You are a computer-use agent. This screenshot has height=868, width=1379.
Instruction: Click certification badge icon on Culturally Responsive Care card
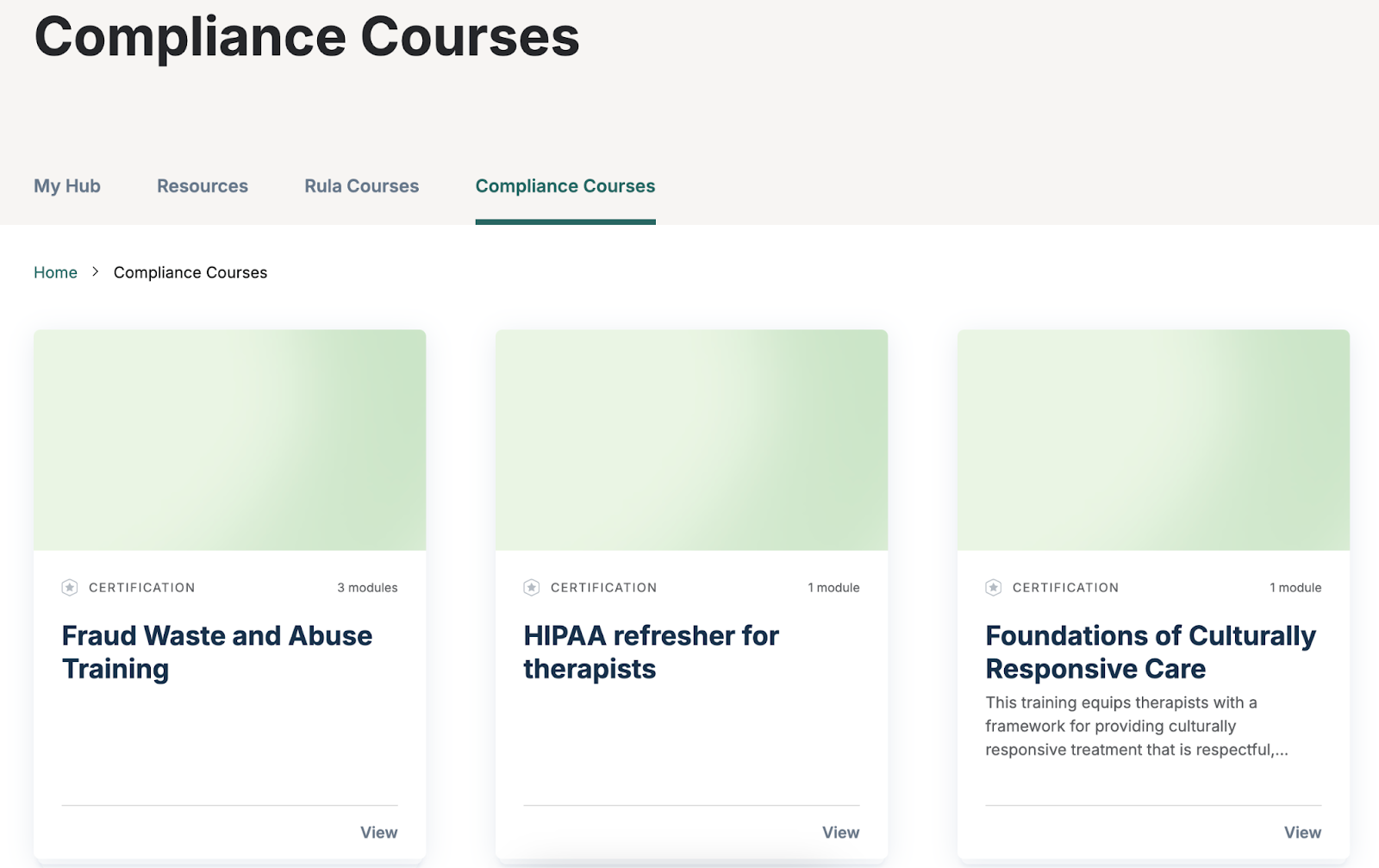[x=994, y=588]
